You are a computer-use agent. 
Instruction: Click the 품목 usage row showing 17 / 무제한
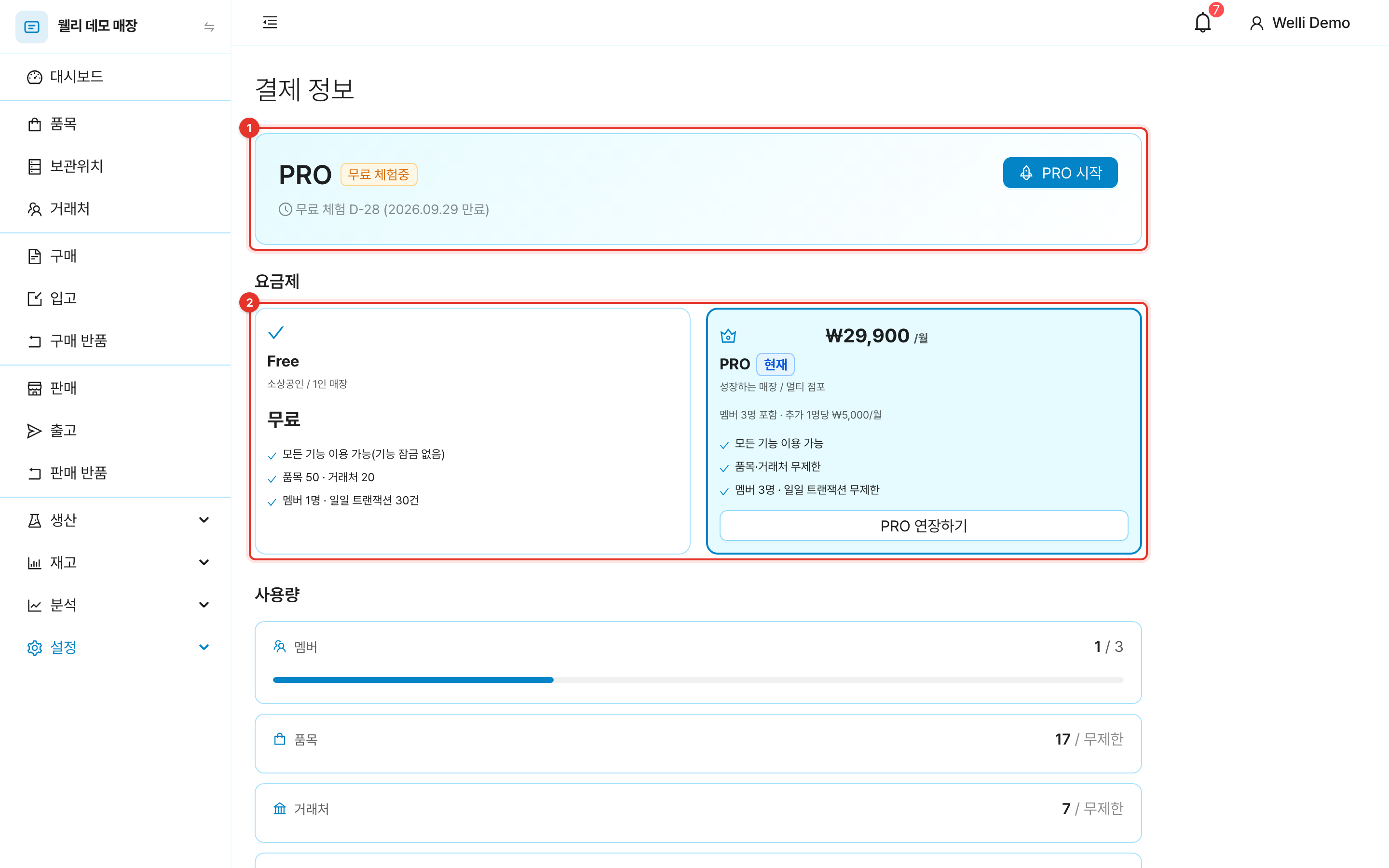(698, 744)
